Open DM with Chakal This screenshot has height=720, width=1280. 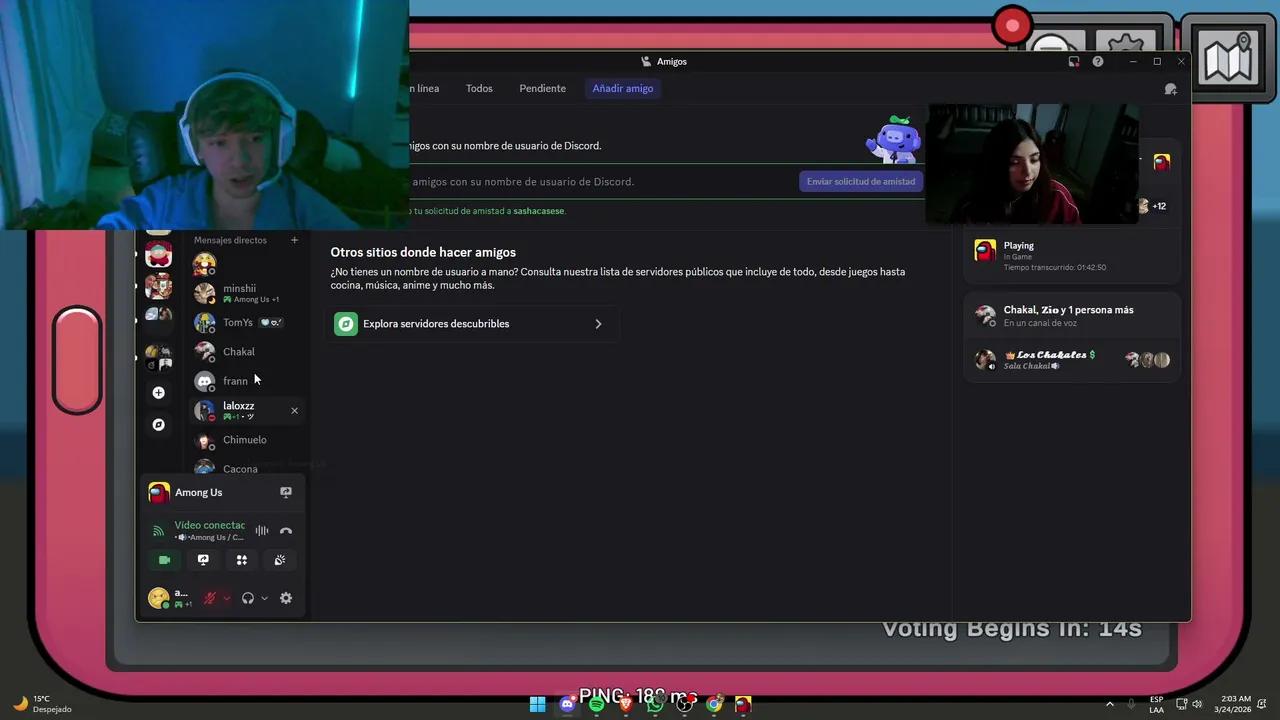click(x=246, y=352)
